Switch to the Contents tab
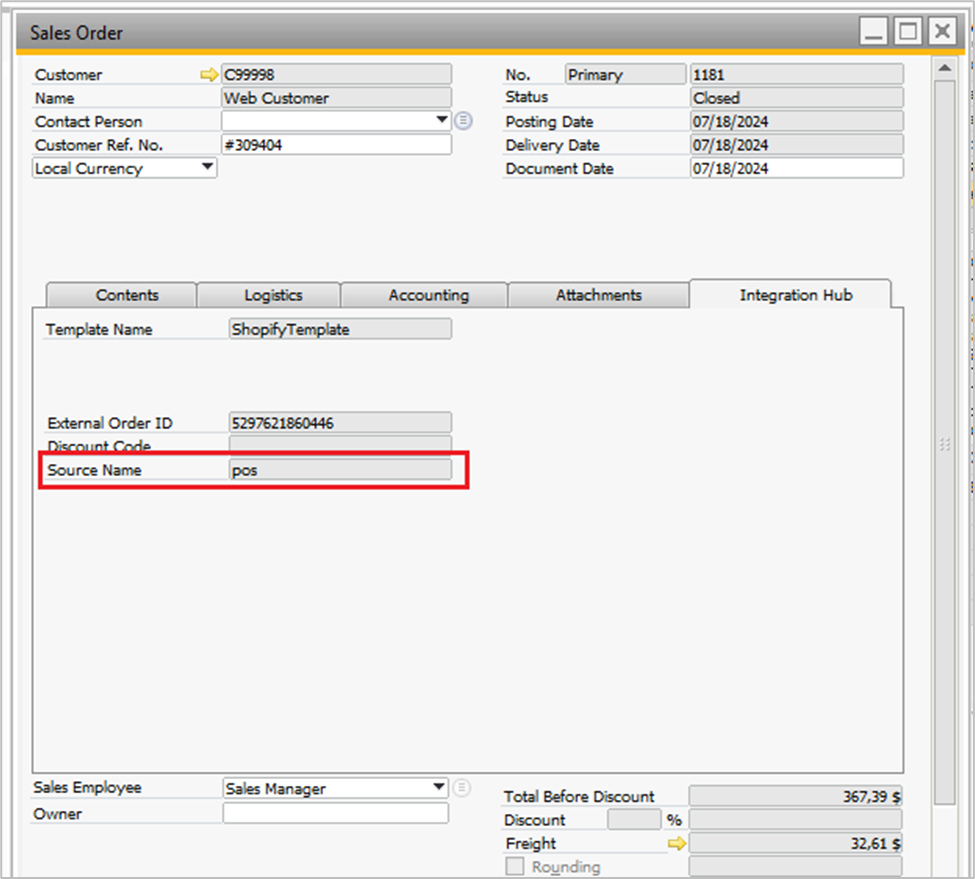 click(127, 295)
